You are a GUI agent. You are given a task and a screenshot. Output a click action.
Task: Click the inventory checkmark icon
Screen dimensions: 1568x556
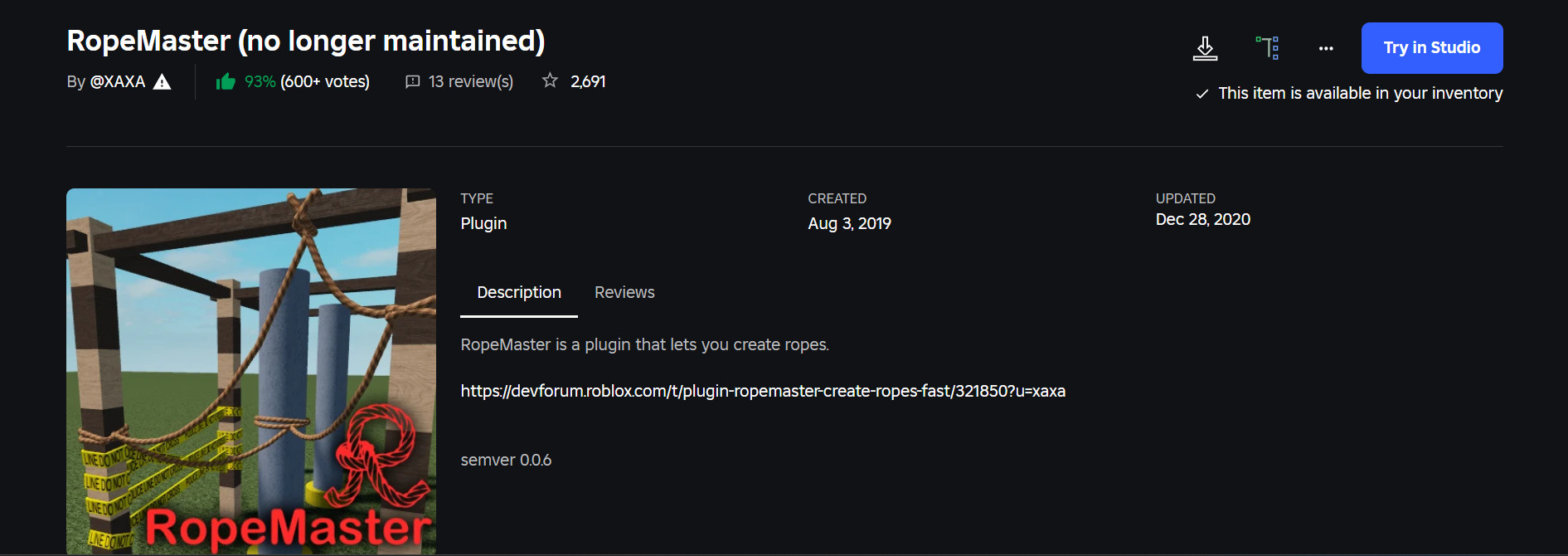click(x=1202, y=94)
